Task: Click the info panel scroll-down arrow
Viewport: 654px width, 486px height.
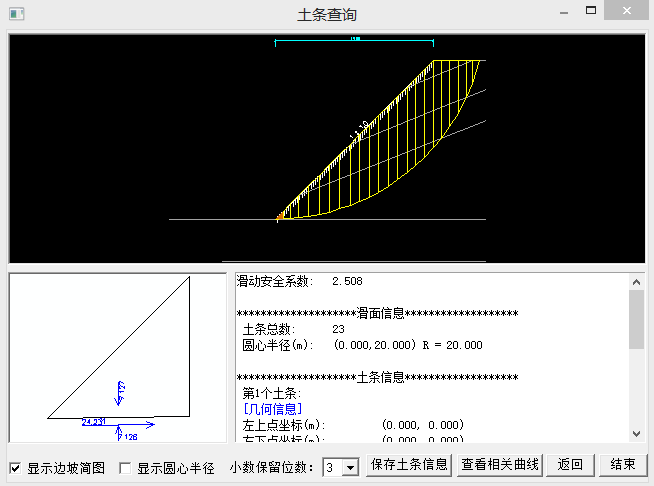Action: click(x=636, y=434)
